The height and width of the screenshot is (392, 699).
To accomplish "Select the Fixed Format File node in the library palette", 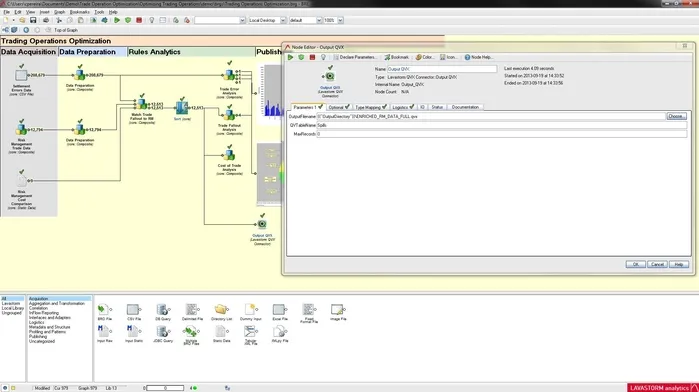I will pyautogui.click(x=308, y=313).
